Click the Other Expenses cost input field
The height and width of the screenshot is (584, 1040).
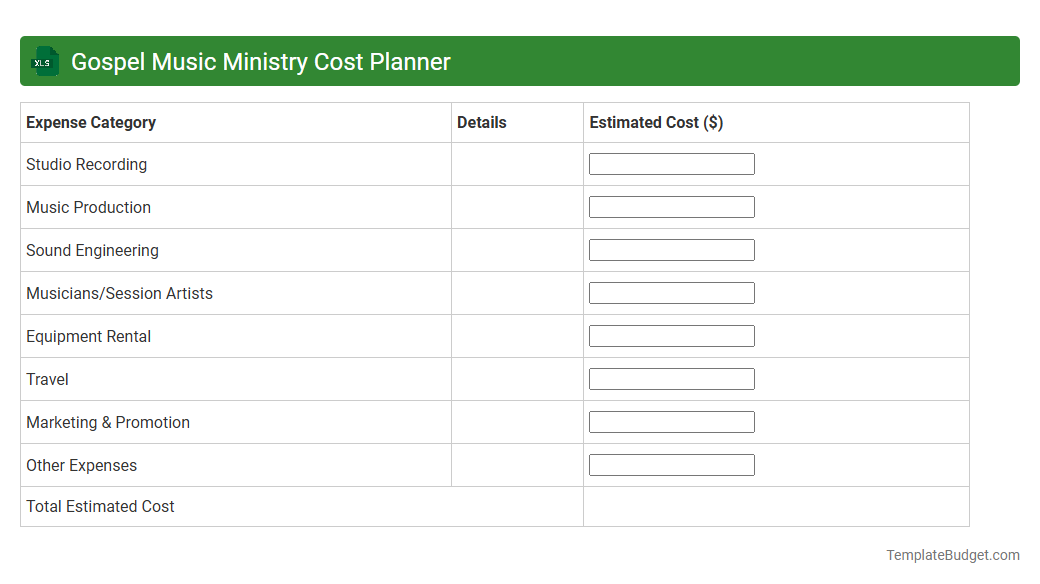[x=672, y=464]
